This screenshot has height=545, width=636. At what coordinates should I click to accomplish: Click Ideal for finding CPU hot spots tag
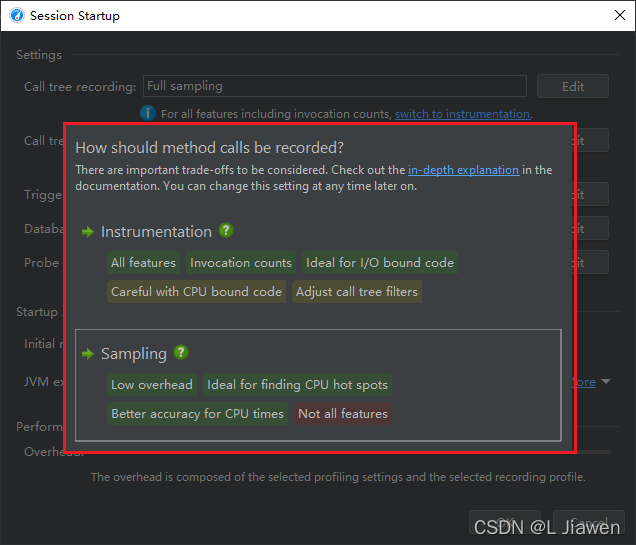[x=297, y=384]
